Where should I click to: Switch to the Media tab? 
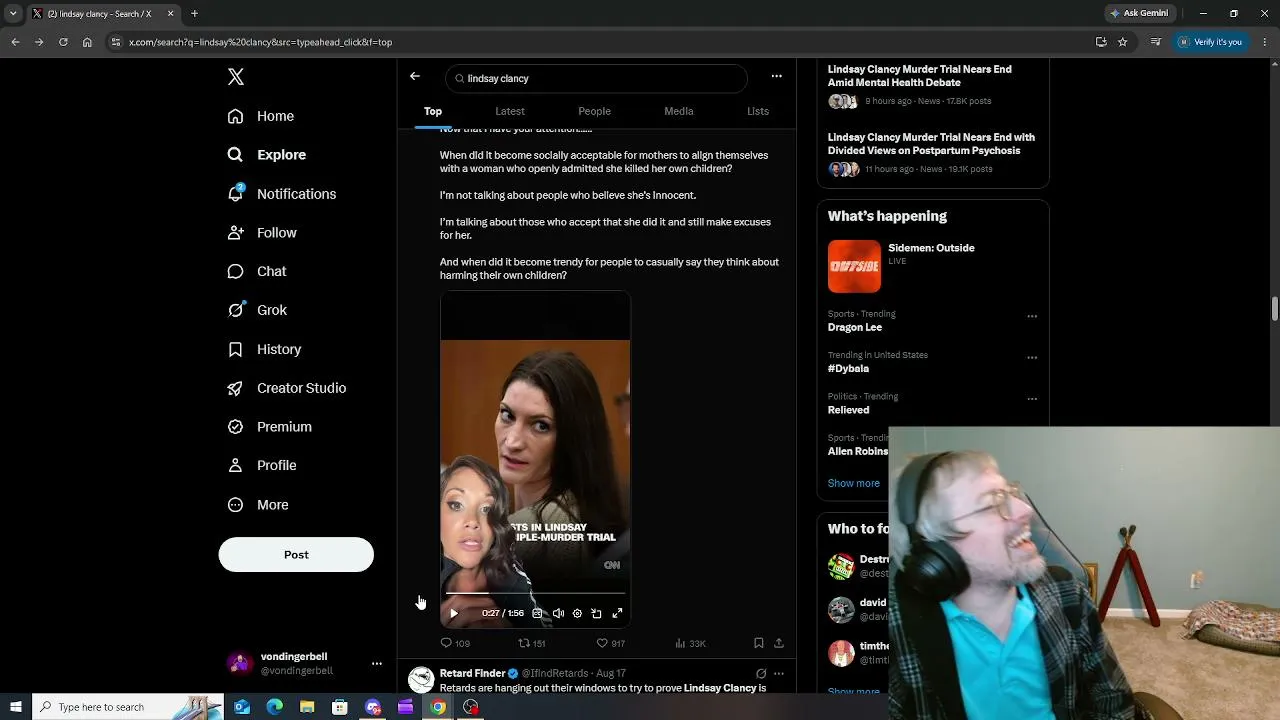[x=679, y=111]
